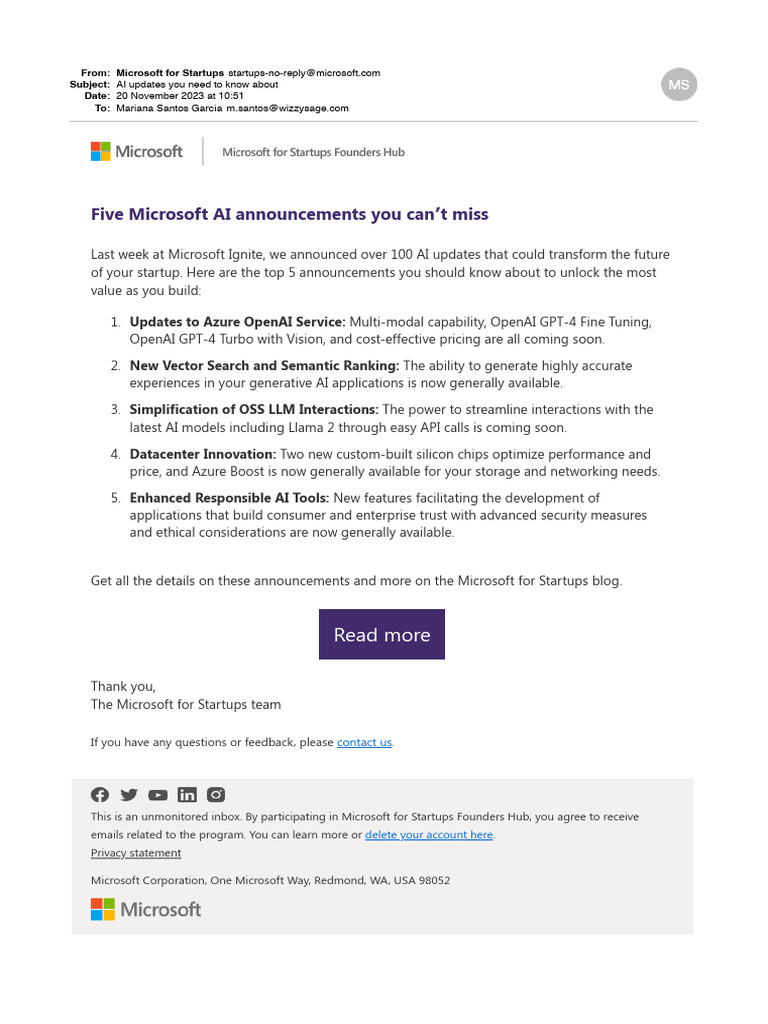The width and height of the screenshot is (768, 1024).
Task: Click the MS sender avatar circle
Action: tap(679, 85)
